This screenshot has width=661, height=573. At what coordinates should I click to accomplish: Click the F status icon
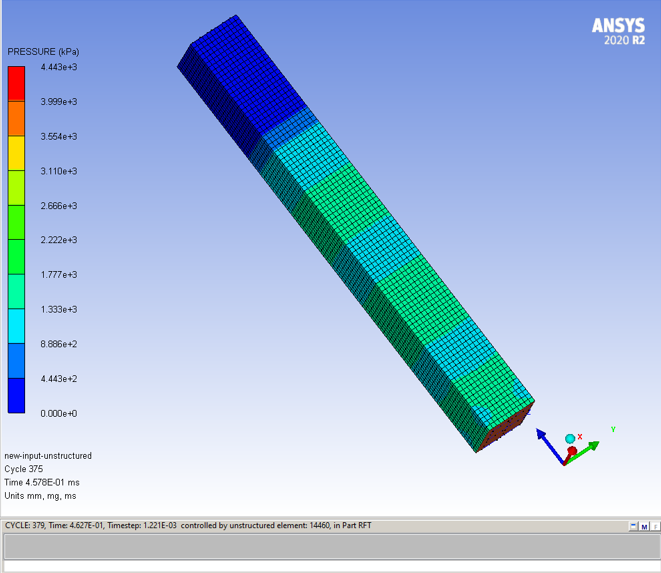tap(656, 526)
